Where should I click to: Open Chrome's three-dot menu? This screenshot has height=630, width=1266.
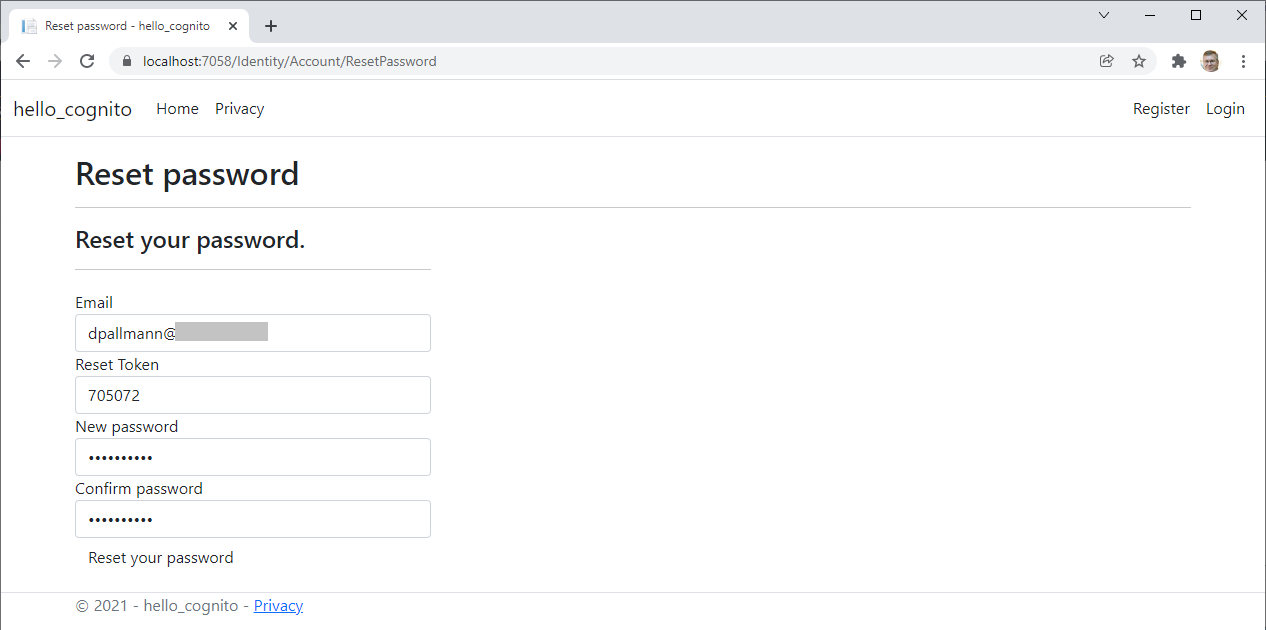pyautogui.click(x=1244, y=61)
